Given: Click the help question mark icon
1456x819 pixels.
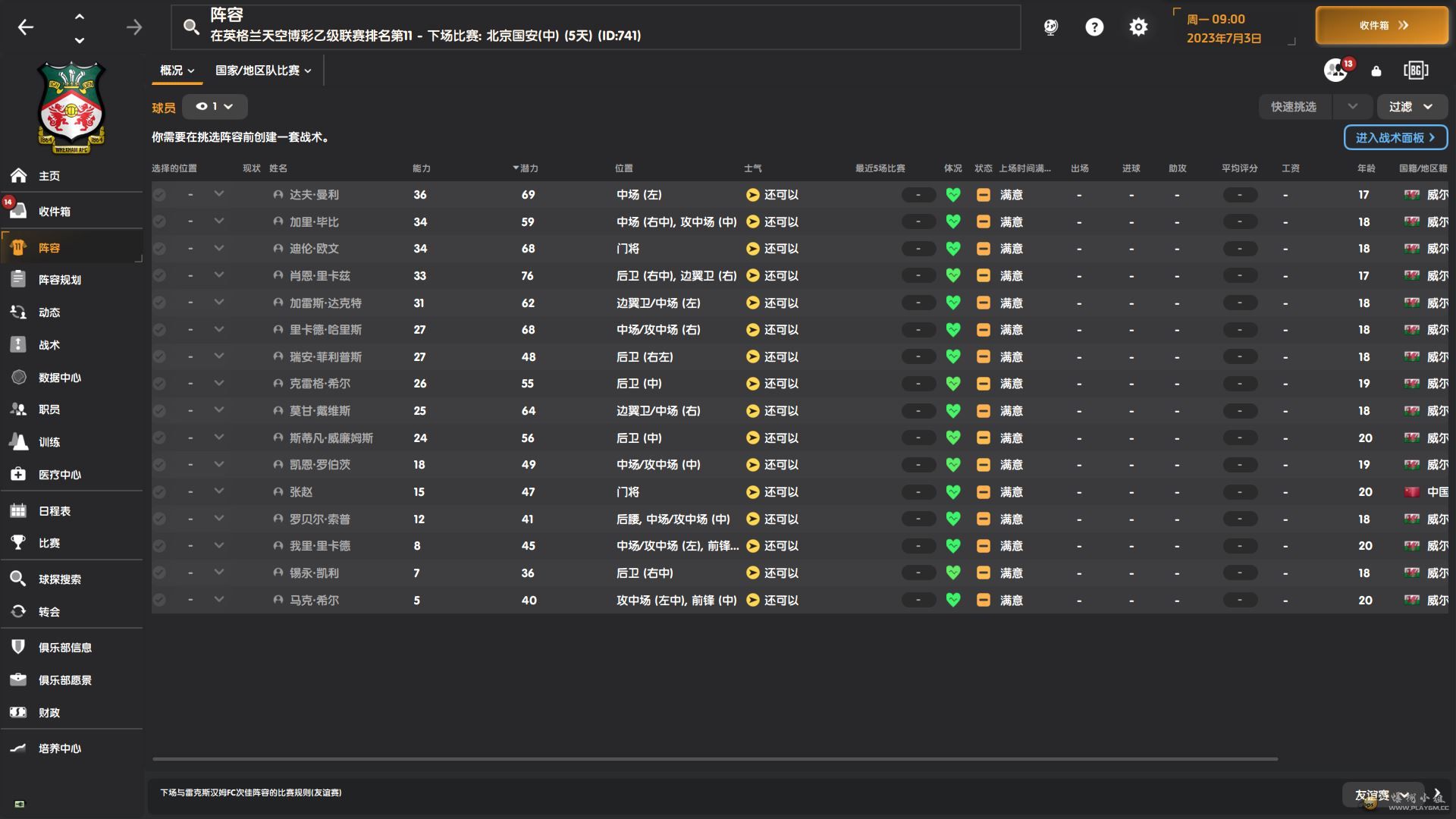Looking at the screenshot, I should tap(1094, 27).
